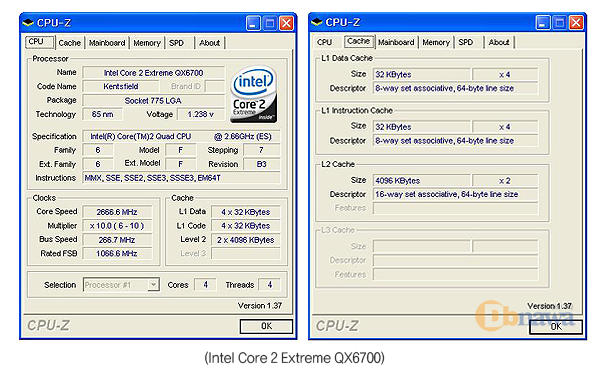Click L2 descriptor 16-way set associative
The height and width of the screenshot is (373, 600).
point(456,194)
